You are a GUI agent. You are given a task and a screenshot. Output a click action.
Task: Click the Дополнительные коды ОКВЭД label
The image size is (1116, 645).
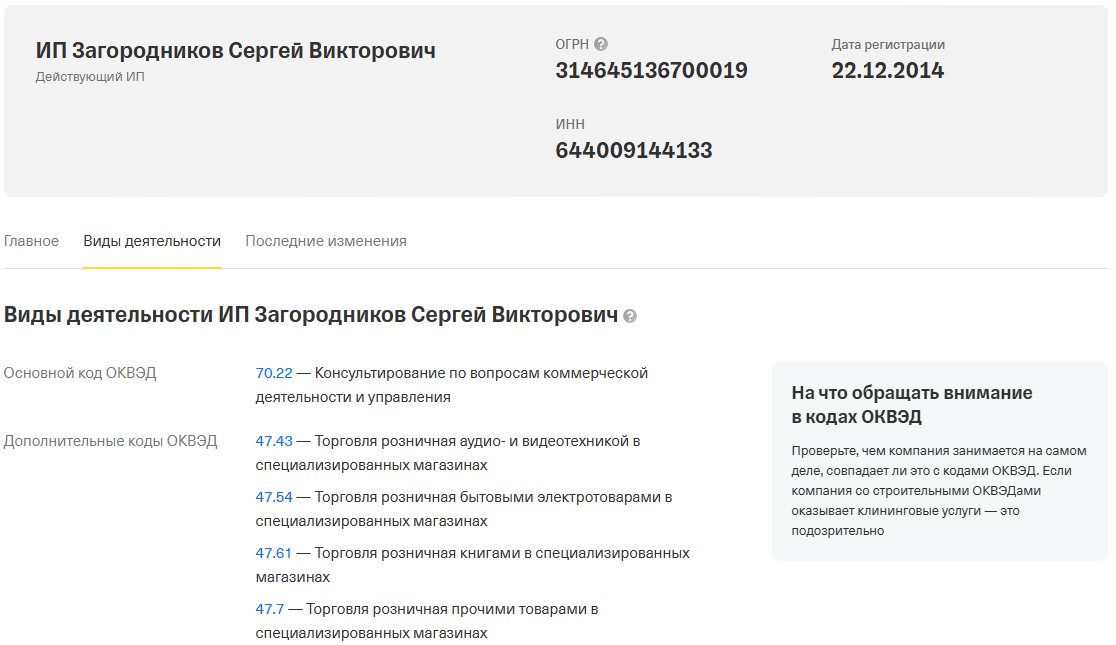coord(110,441)
